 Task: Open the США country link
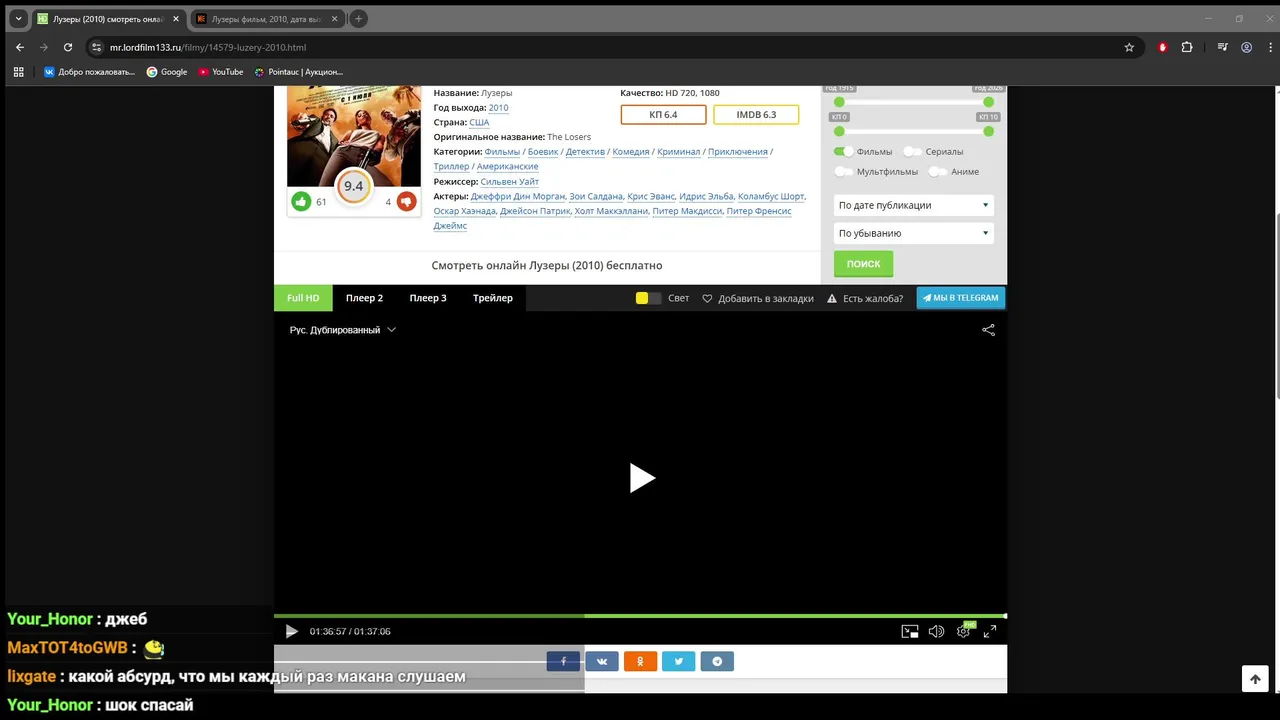pos(479,122)
